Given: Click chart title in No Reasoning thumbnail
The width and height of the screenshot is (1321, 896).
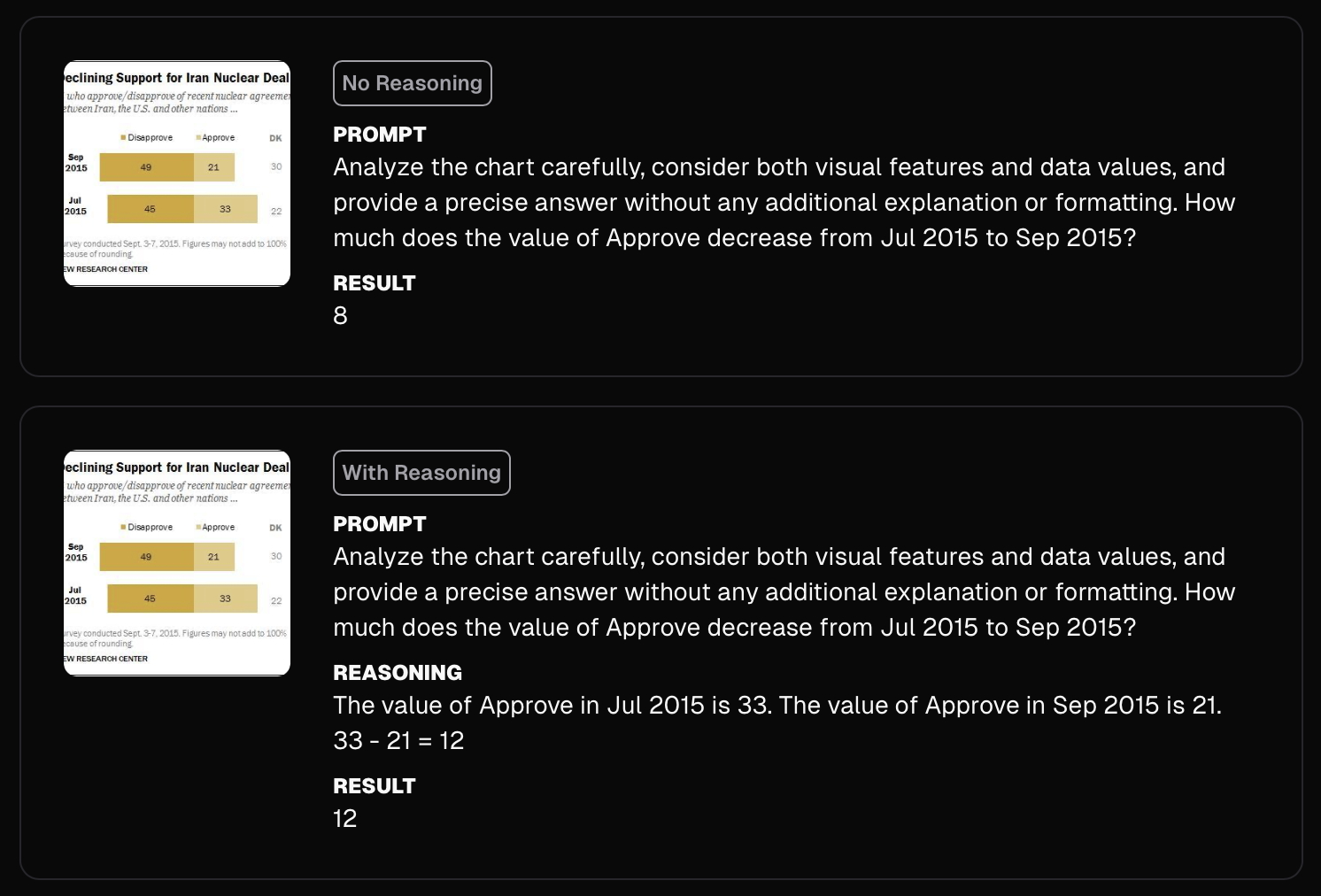Looking at the screenshot, I should (177, 78).
